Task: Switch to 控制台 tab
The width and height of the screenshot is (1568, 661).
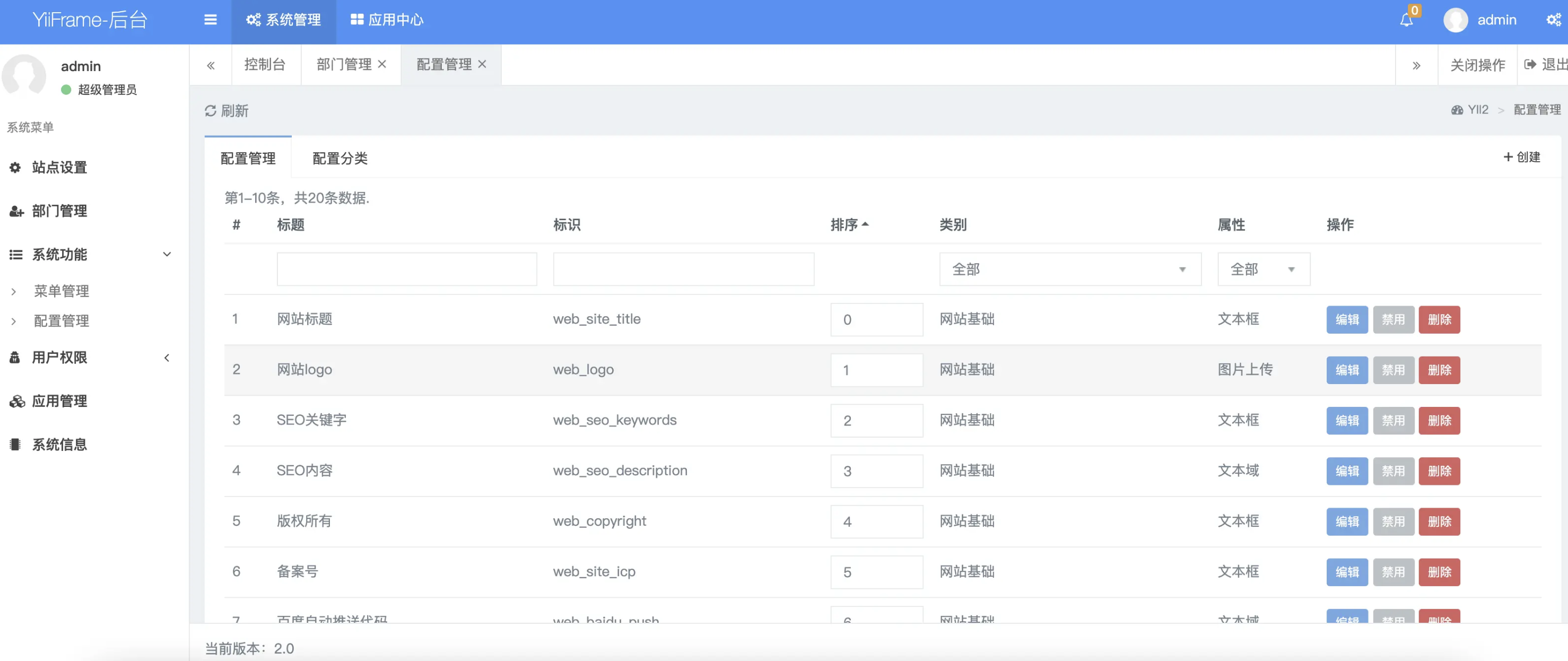Action: [x=265, y=65]
